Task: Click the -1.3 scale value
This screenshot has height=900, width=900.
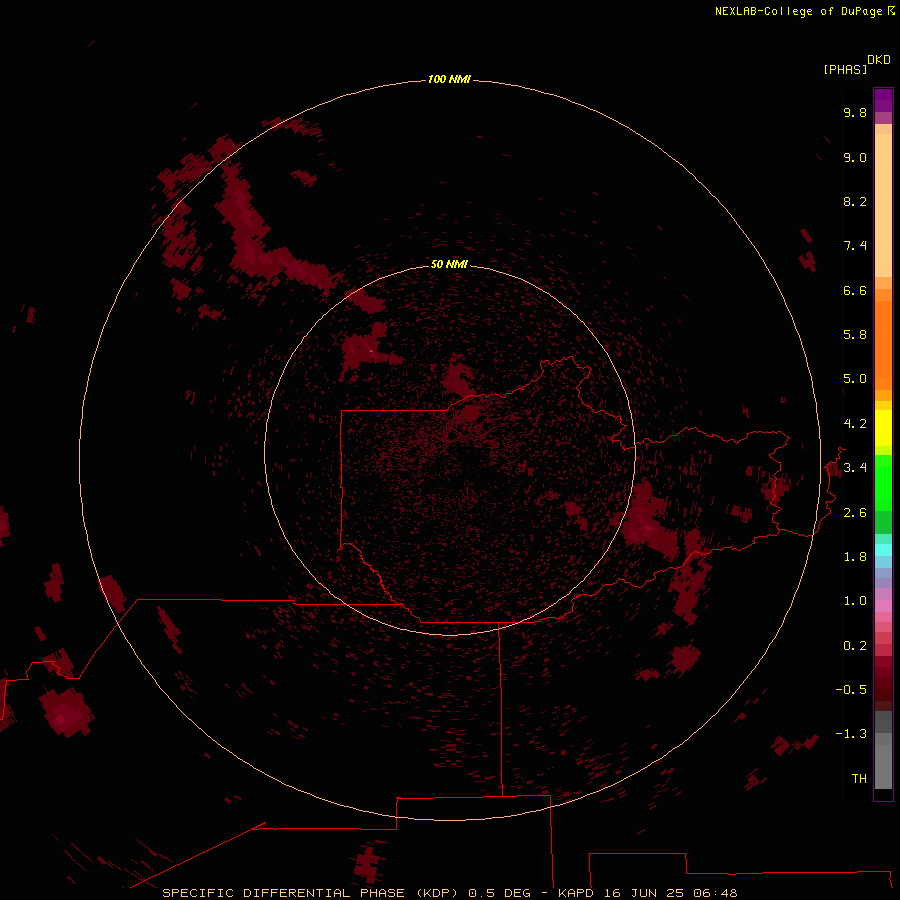Action: [x=851, y=734]
